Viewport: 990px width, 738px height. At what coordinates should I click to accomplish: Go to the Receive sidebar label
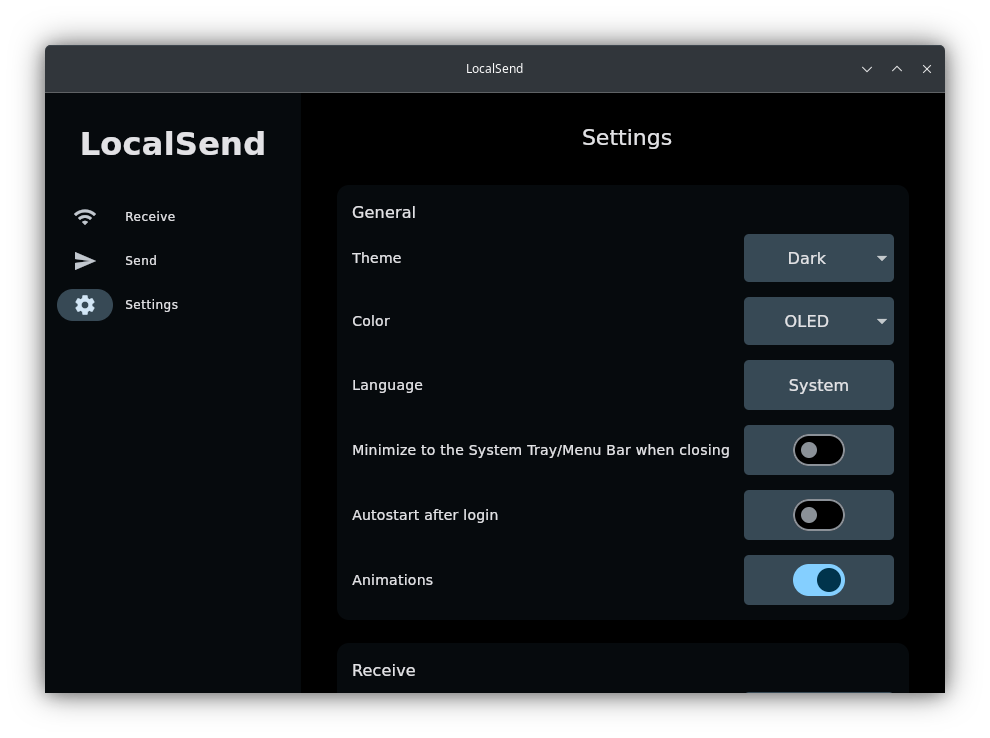[x=150, y=217]
